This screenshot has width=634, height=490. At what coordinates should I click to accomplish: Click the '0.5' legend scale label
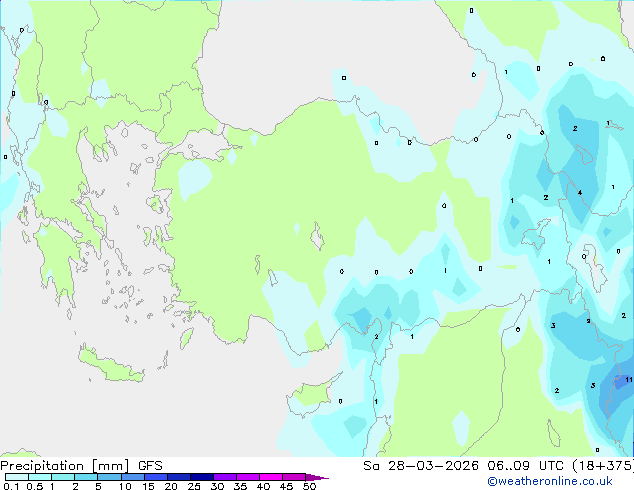35,486
